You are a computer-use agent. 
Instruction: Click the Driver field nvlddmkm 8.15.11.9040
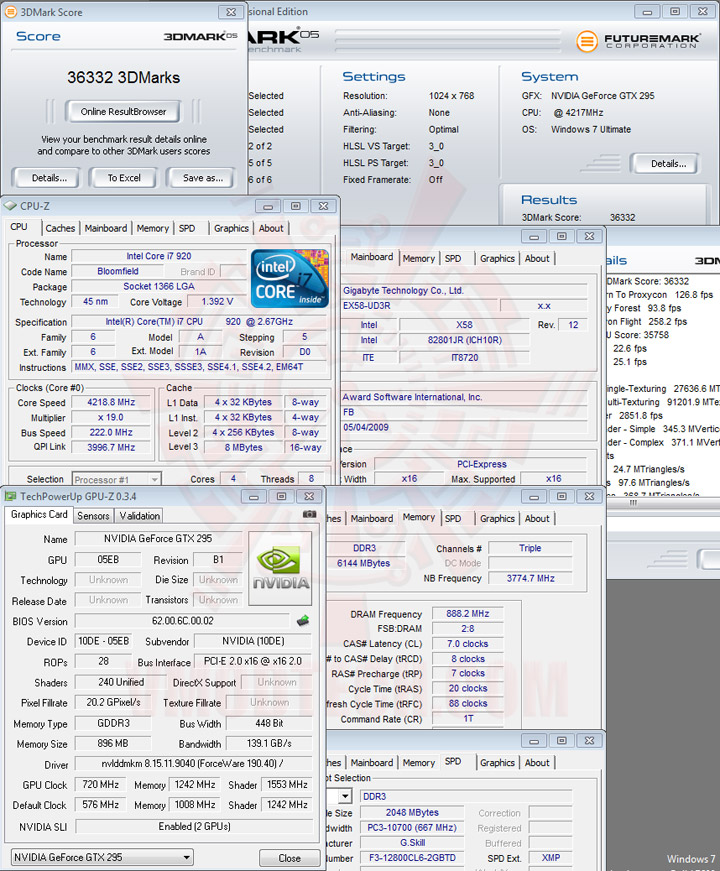tap(192, 764)
